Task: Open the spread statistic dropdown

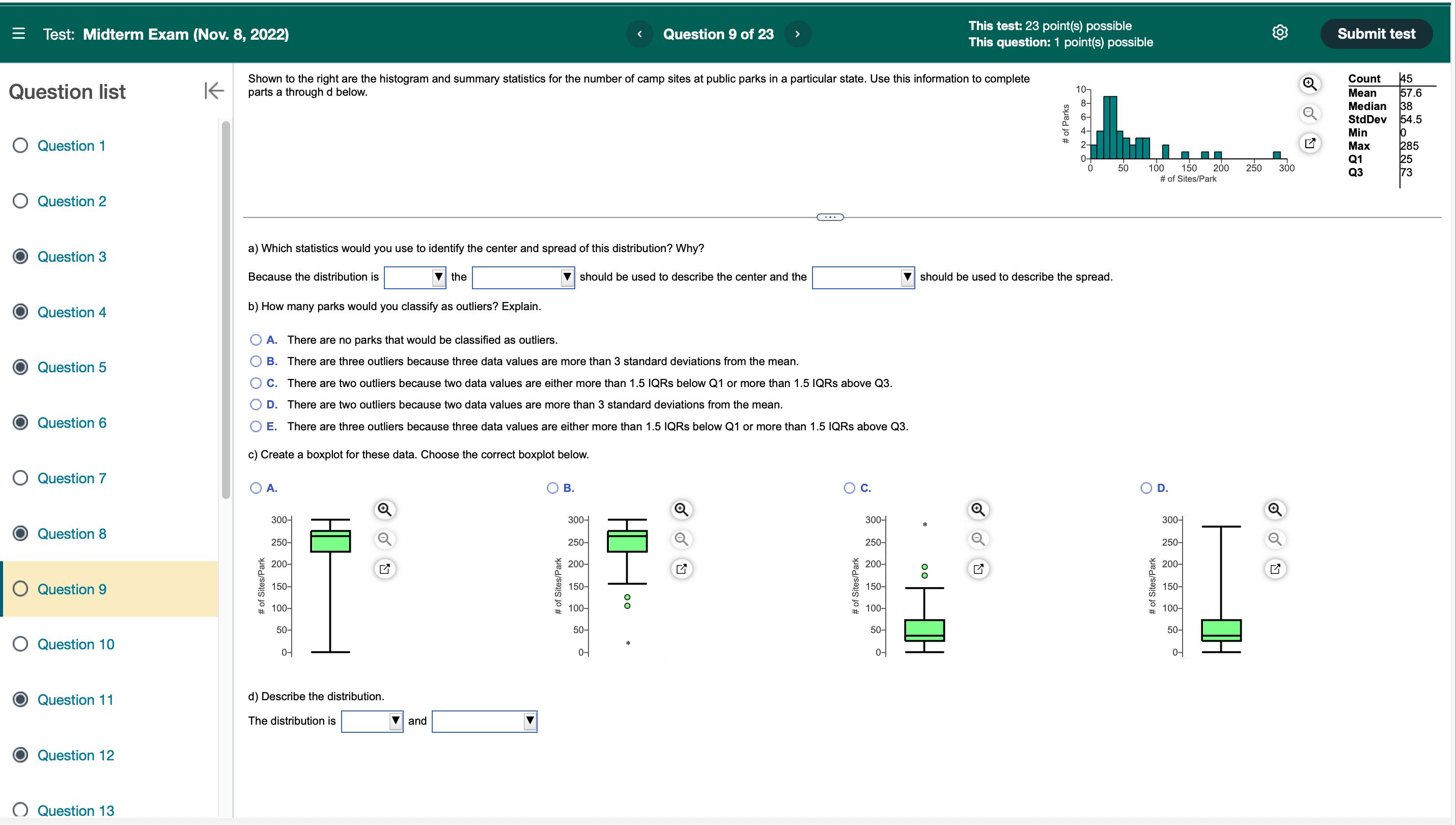Action: pyautogui.click(x=862, y=277)
